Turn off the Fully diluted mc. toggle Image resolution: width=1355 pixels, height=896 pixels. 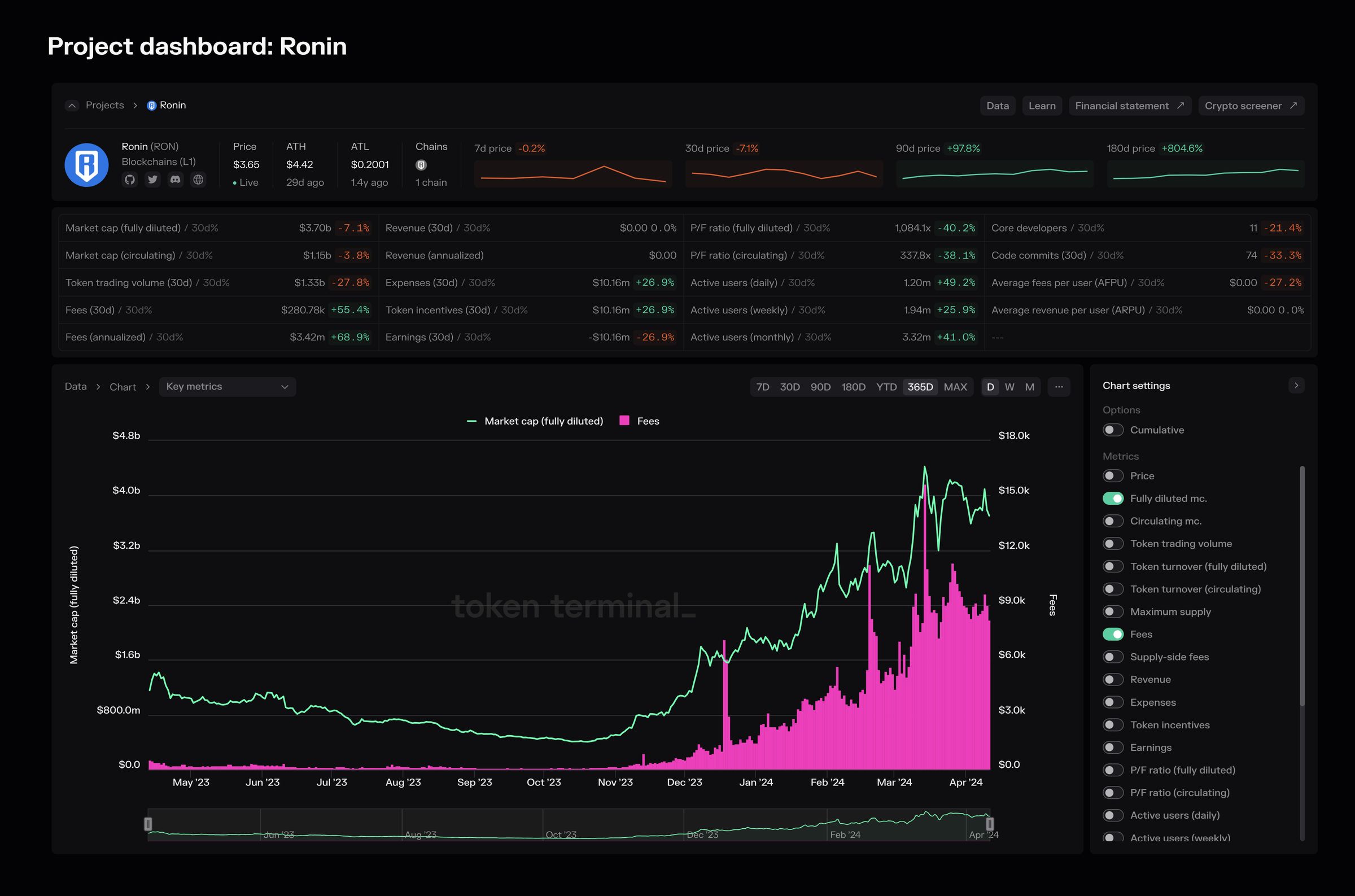point(1113,499)
